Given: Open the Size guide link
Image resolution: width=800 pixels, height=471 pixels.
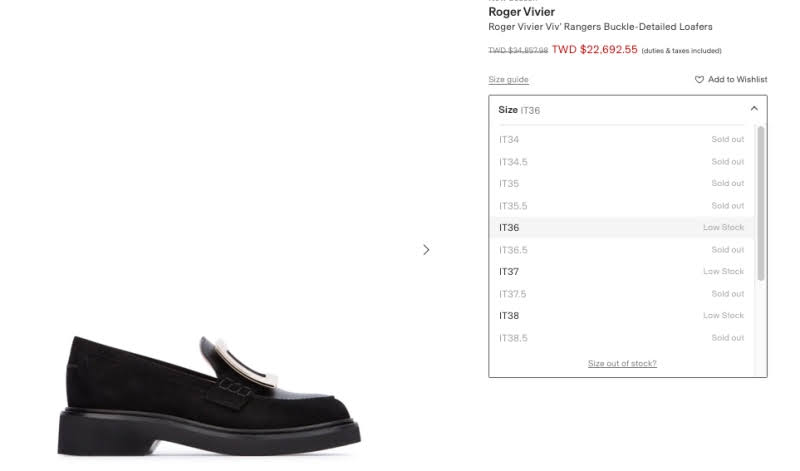Looking at the screenshot, I should pyautogui.click(x=508, y=80).
